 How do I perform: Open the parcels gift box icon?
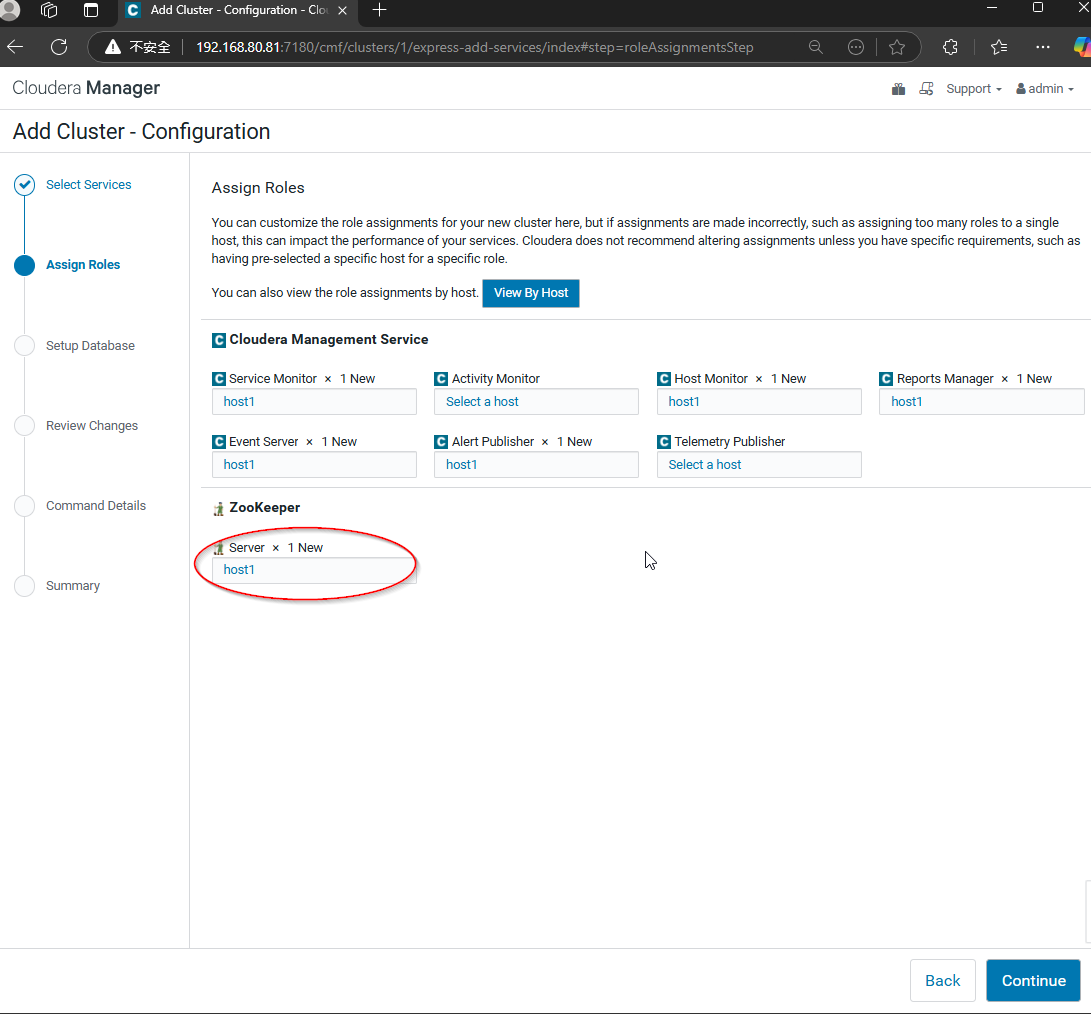point(898,88)
